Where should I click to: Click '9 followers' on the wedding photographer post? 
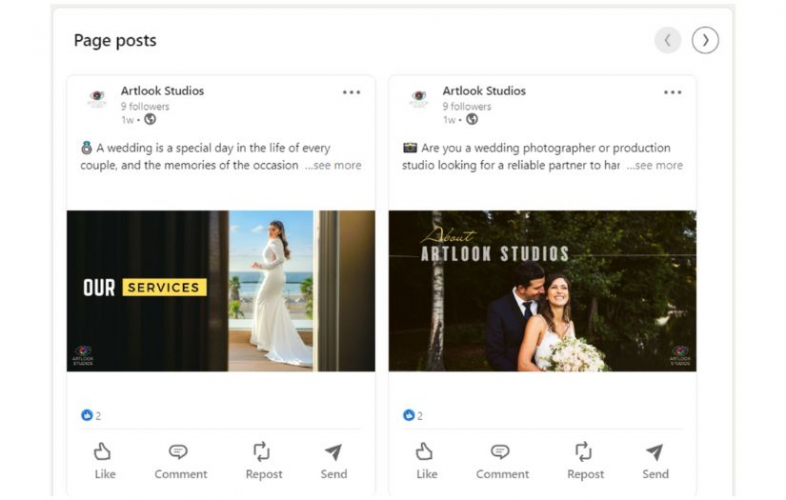click(467, 106)
